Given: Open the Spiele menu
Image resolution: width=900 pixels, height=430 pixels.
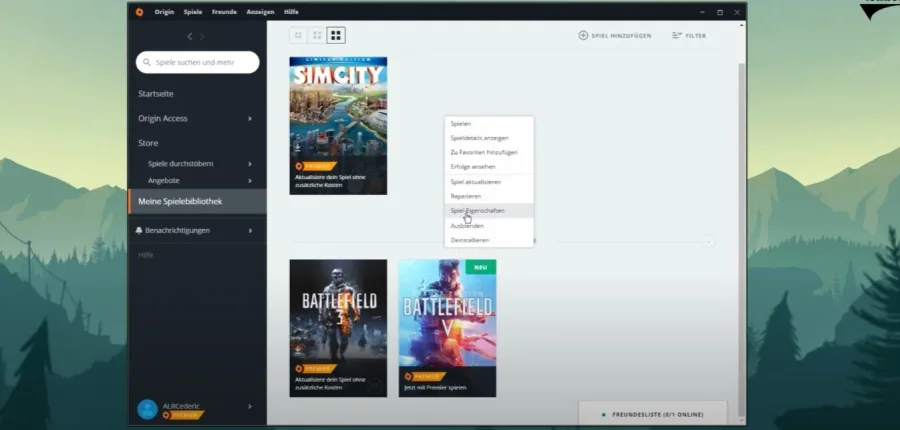Looking at the screenshot, I should (x=193, y=11).
